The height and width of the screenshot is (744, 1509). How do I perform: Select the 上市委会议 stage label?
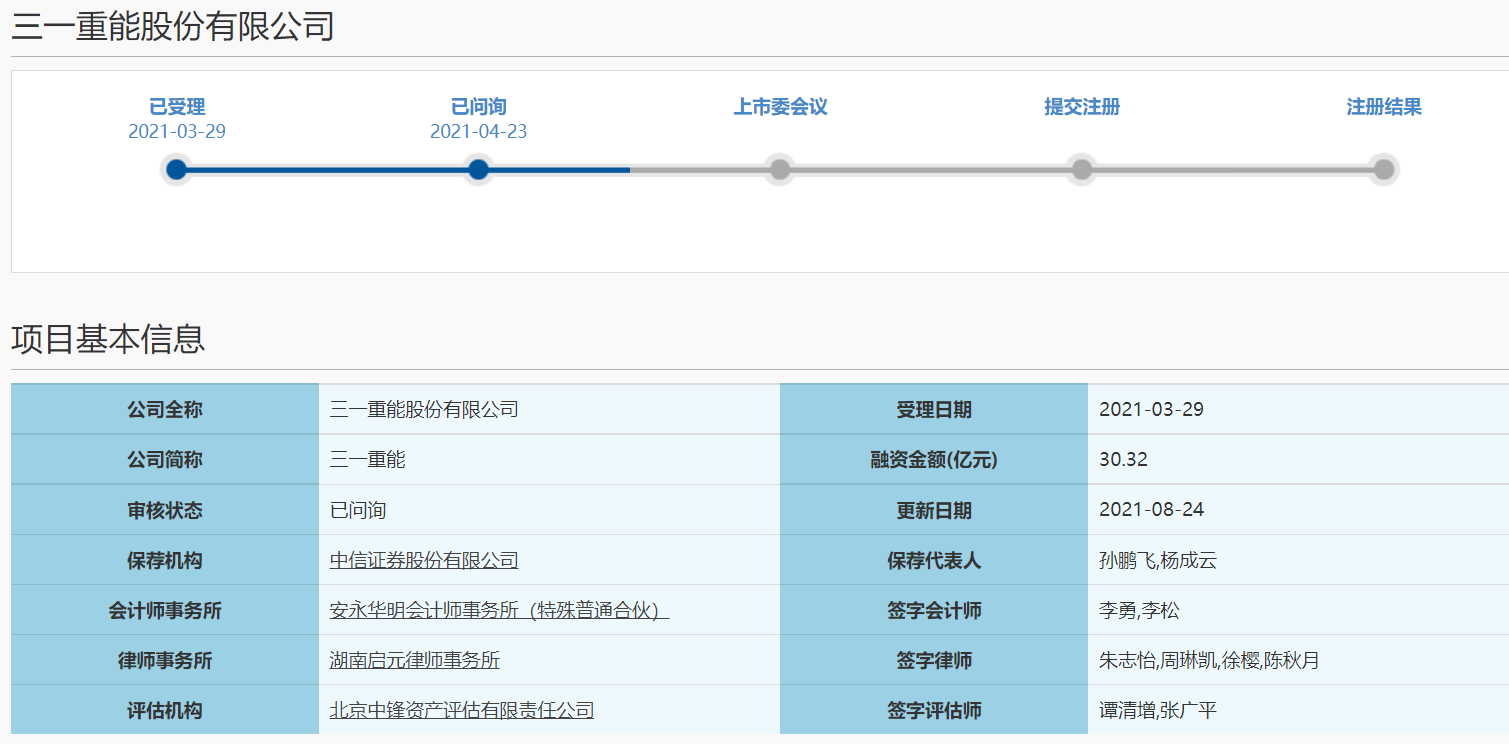(x=781, y=107)
